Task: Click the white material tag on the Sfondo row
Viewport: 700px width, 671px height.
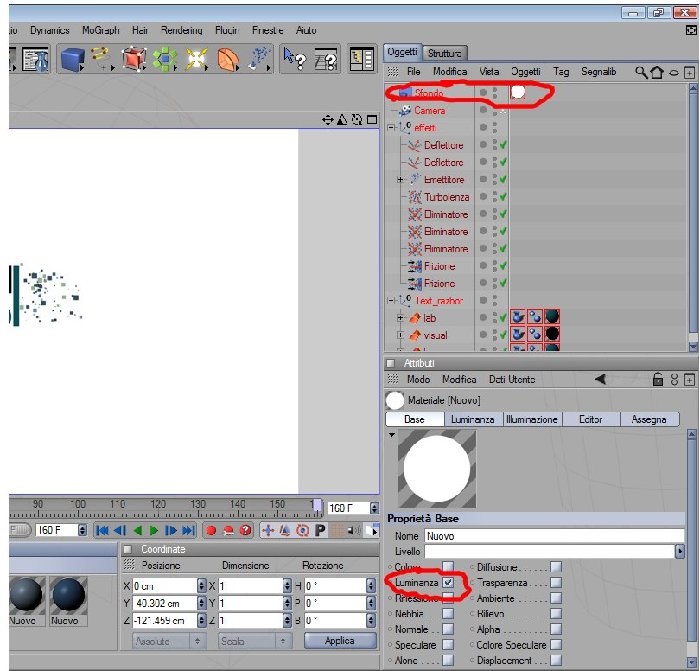Action: [518, 92]
